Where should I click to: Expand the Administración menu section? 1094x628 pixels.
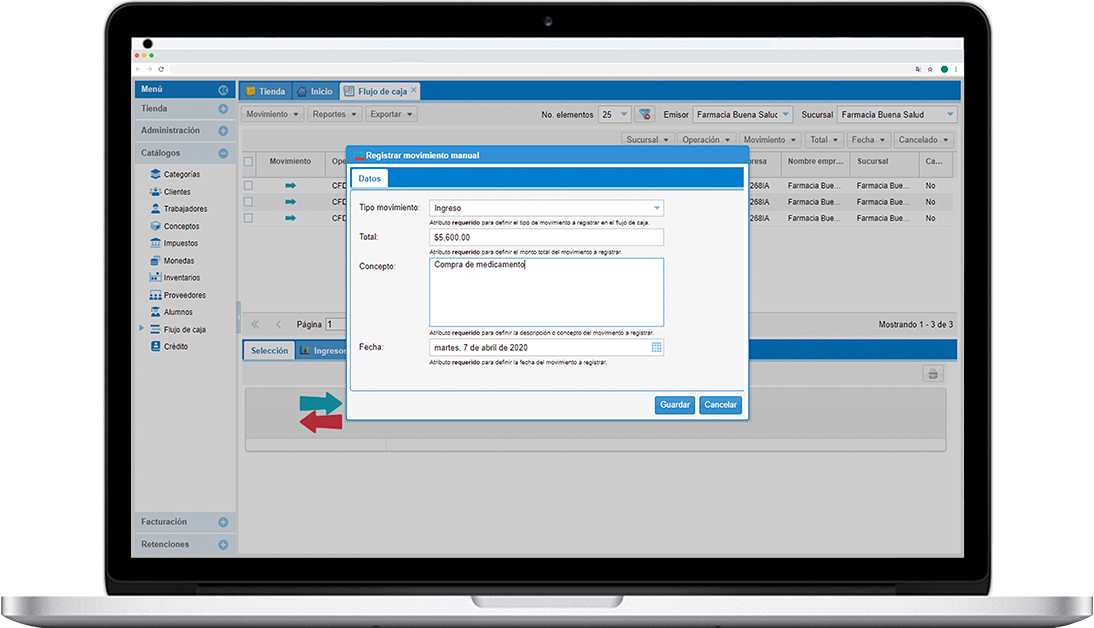[223, 131]
